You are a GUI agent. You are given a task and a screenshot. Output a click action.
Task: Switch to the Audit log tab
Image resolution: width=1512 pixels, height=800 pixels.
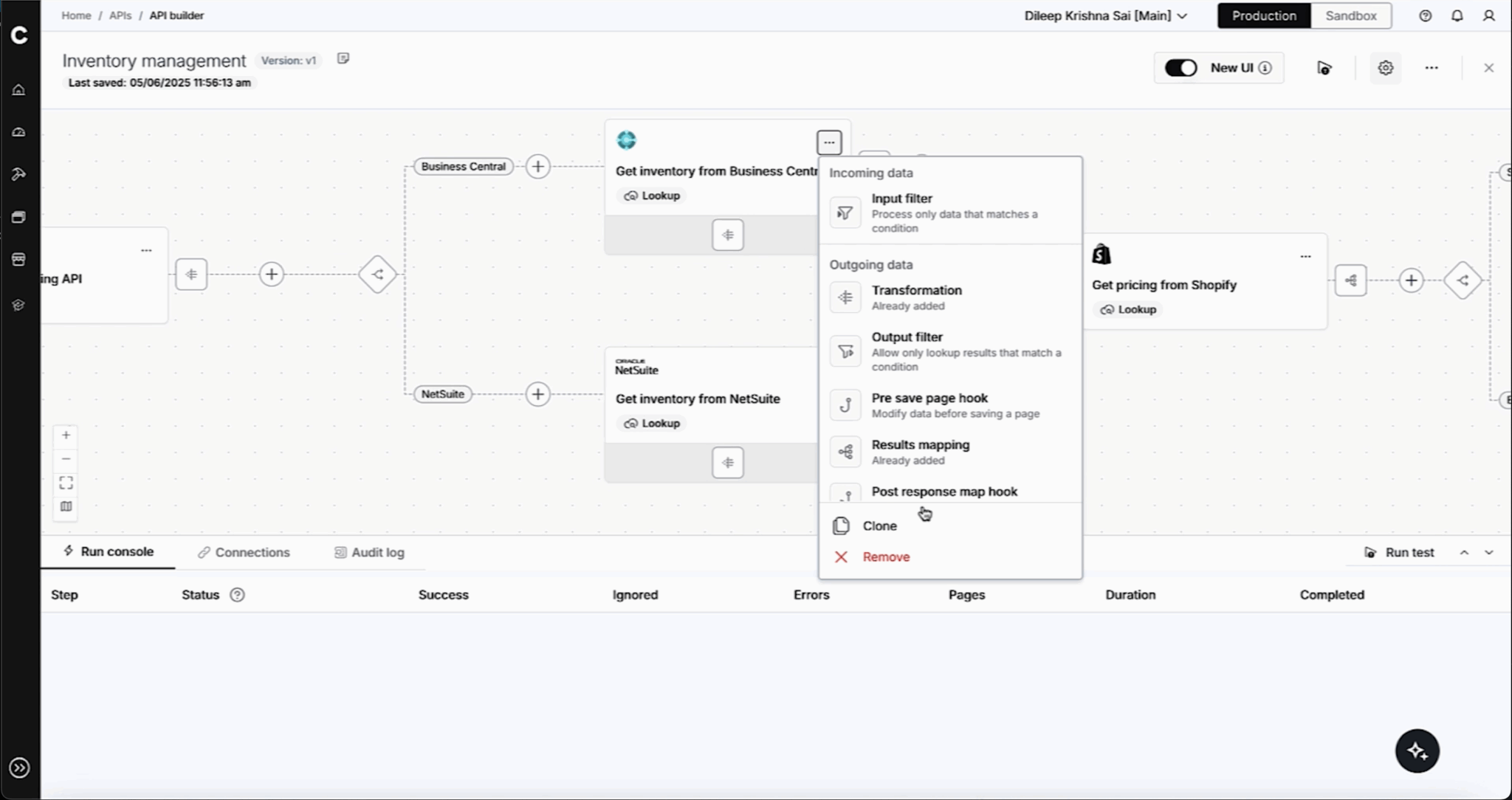370,552
